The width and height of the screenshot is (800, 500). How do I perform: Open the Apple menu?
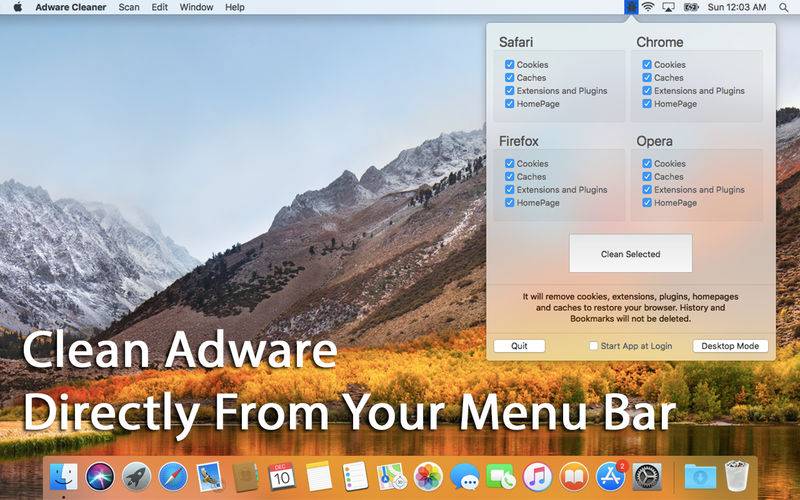click(x=18, y=7)
